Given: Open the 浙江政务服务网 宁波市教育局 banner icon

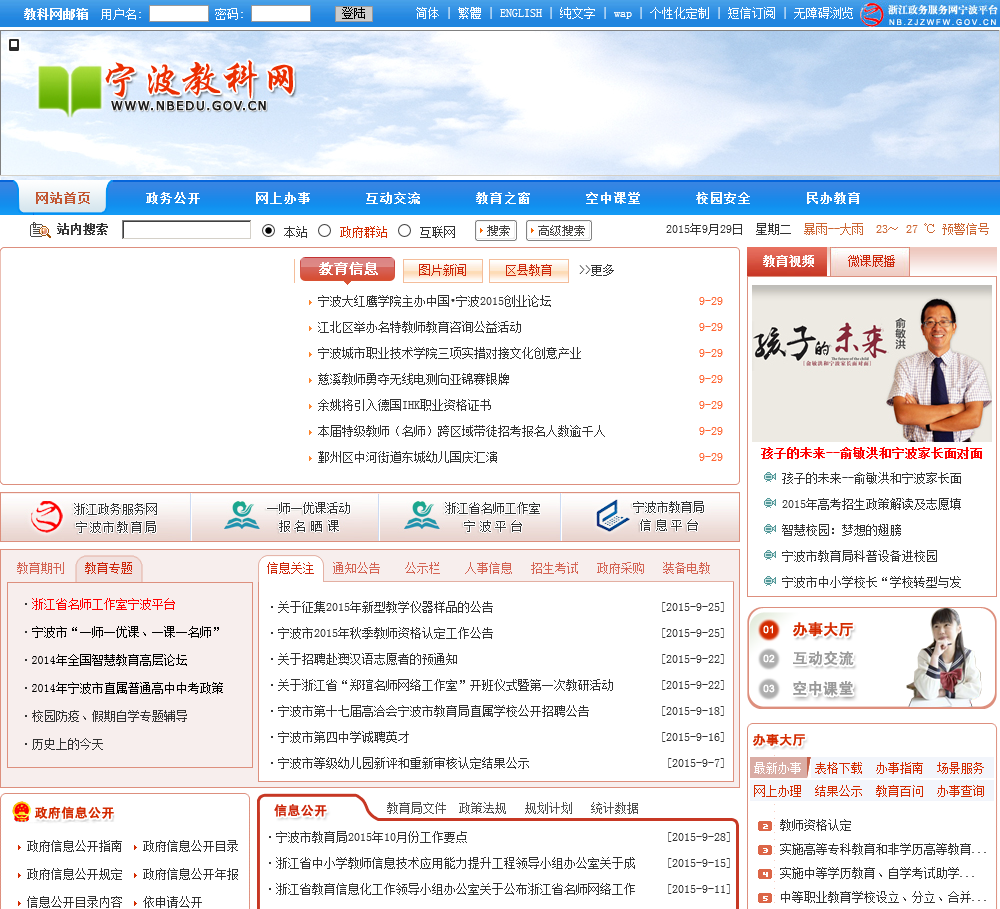Looking at the screenshot, I should tap(47, 517).
